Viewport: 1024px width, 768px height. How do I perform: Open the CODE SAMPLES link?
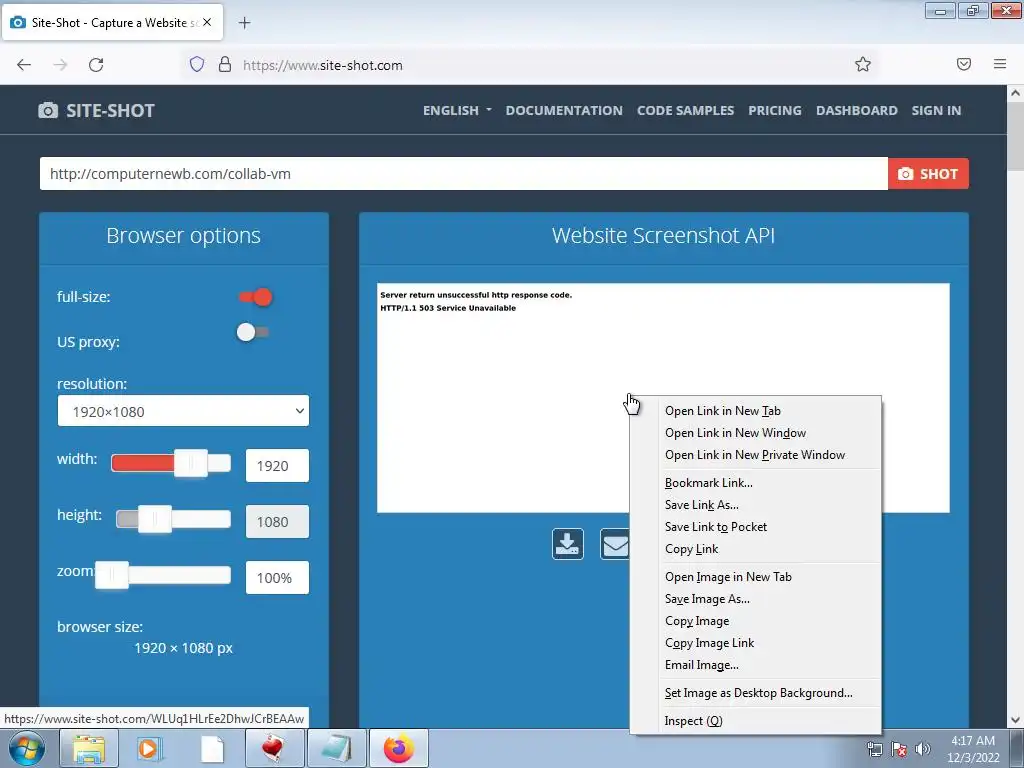click(x=685, y=110)
